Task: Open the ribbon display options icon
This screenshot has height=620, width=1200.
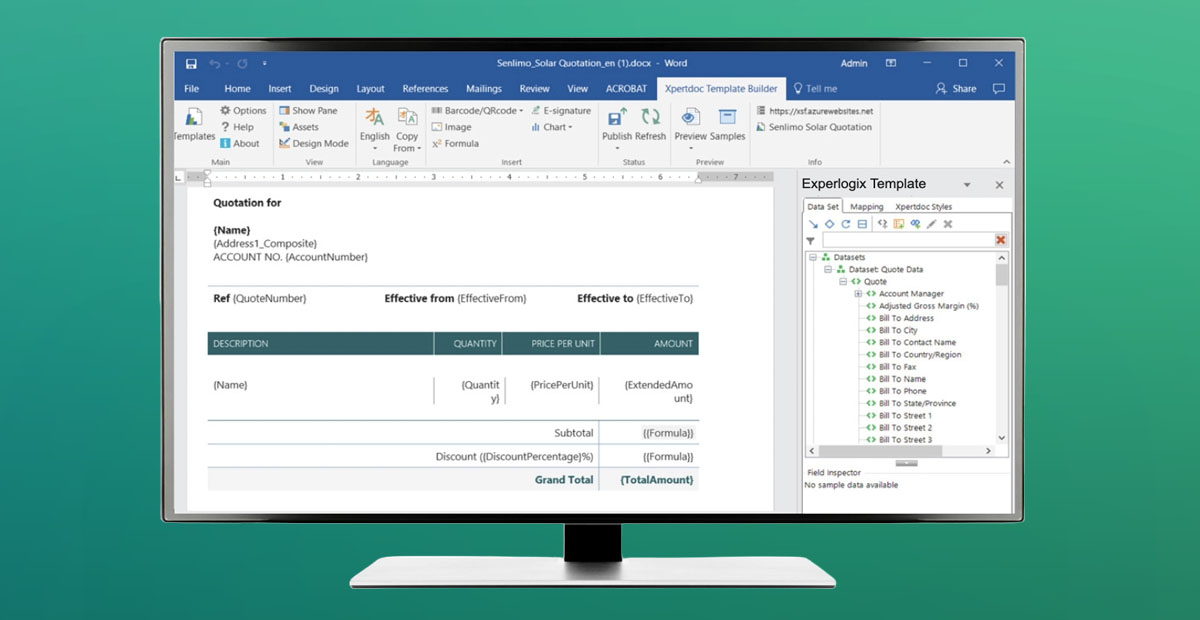Action: coord(891,63)
